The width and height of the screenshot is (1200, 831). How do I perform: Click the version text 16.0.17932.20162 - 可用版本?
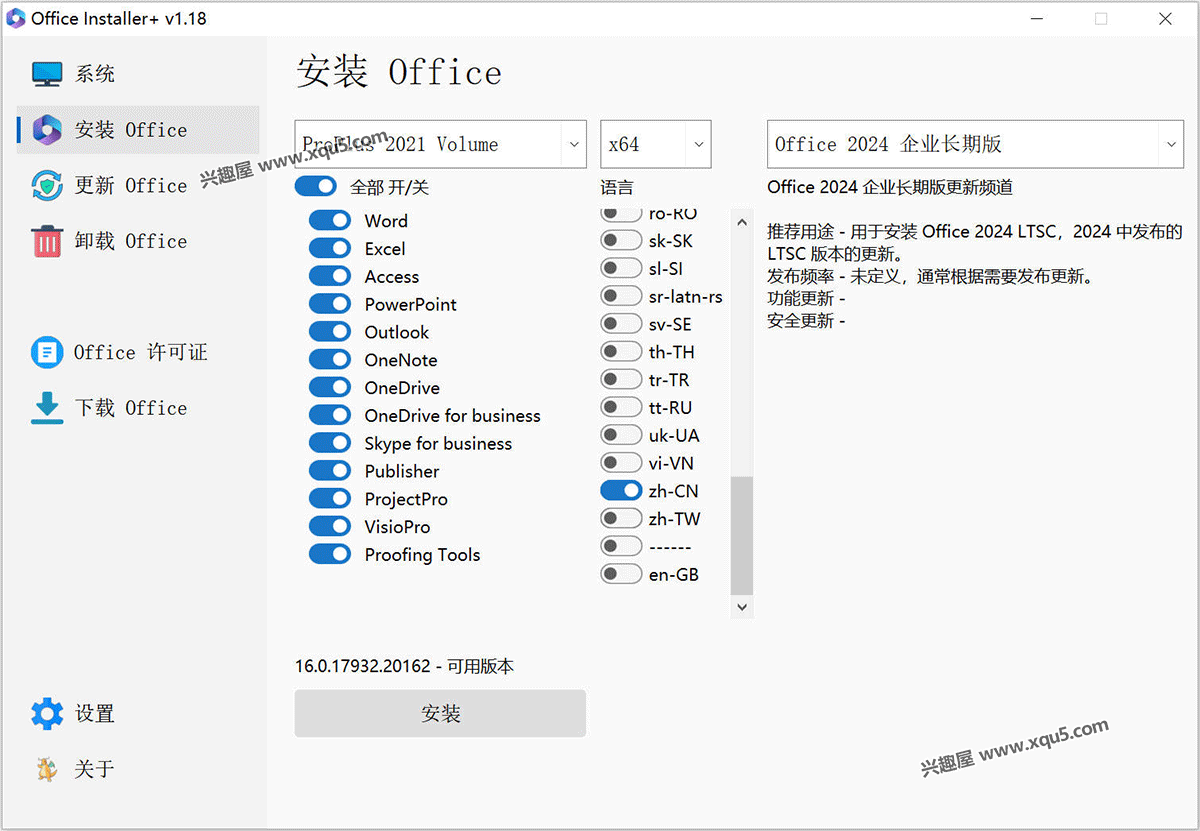tap(404, 666)
